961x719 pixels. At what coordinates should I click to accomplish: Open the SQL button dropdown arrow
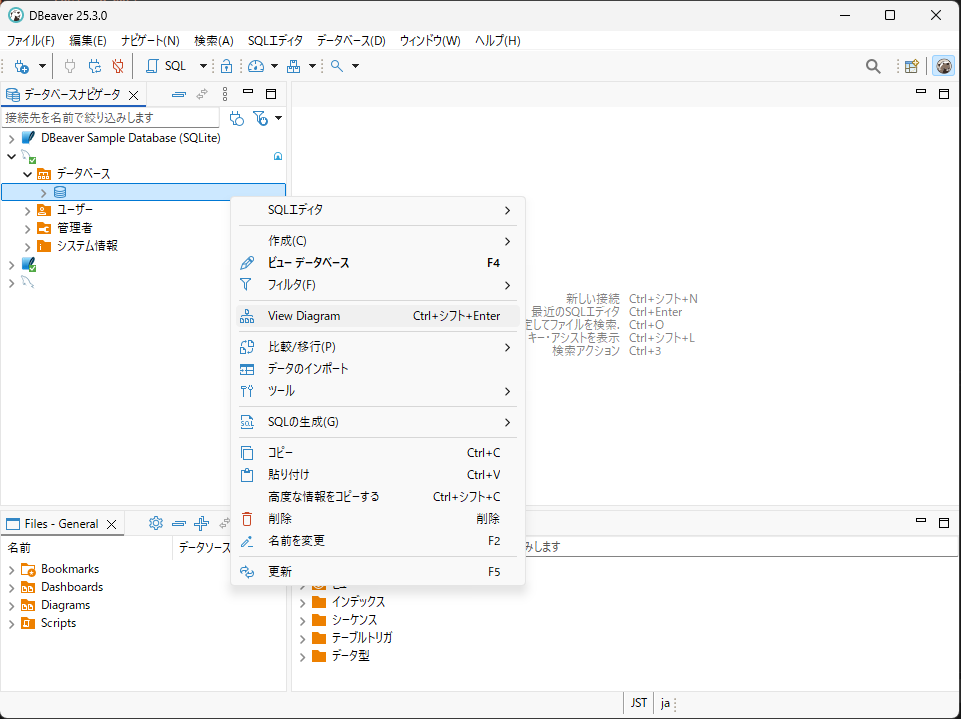click(203, 66)
